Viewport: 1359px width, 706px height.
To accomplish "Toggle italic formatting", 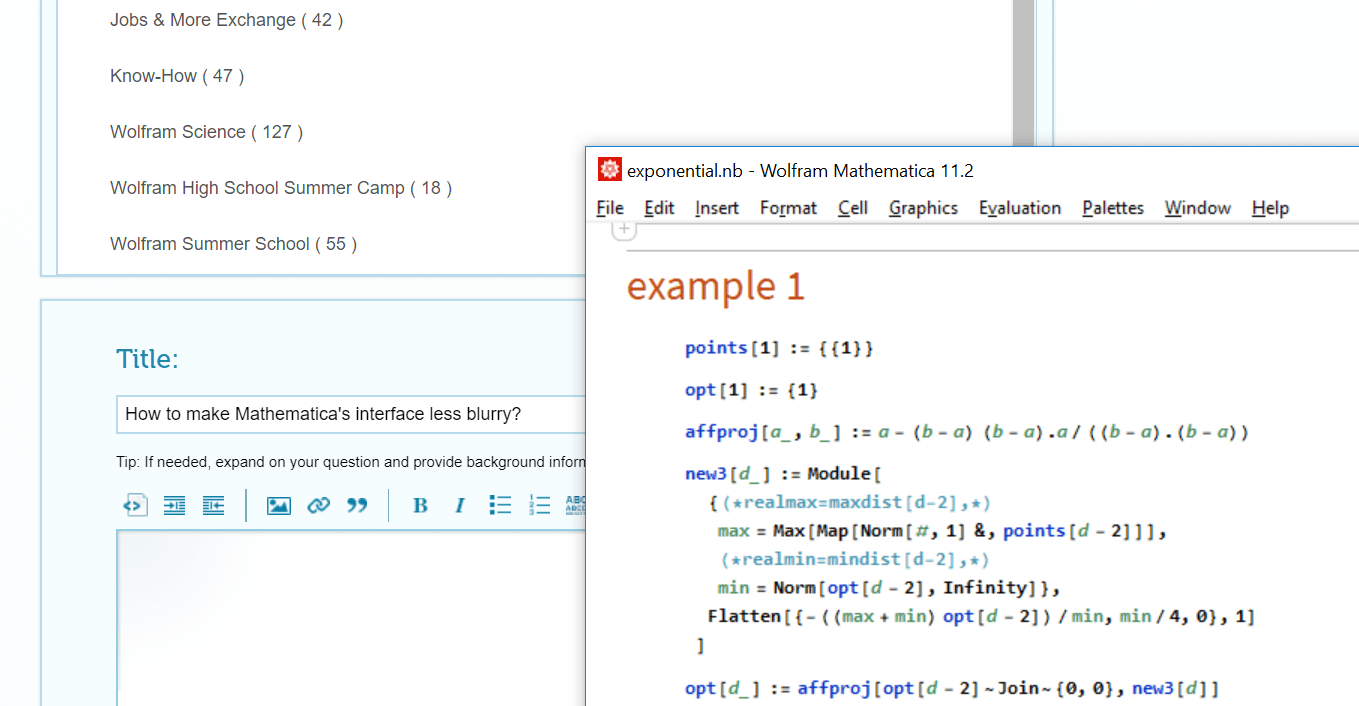I will click(459, 505).
